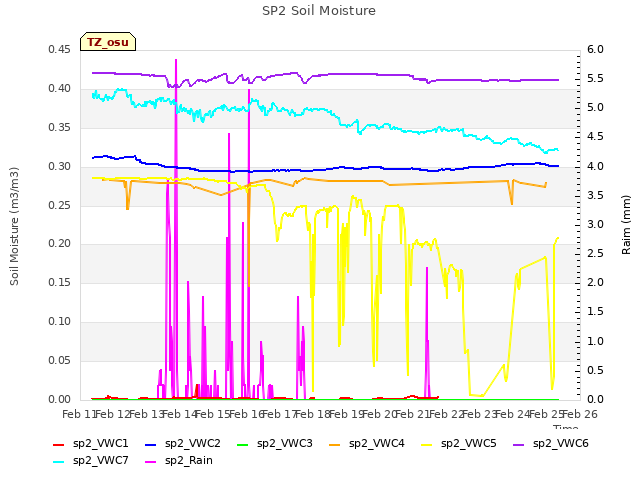Click the yellow sp2_VWC5 legend swatch
This screenshot has height=480, width=640.
click(x=427, y=444)
